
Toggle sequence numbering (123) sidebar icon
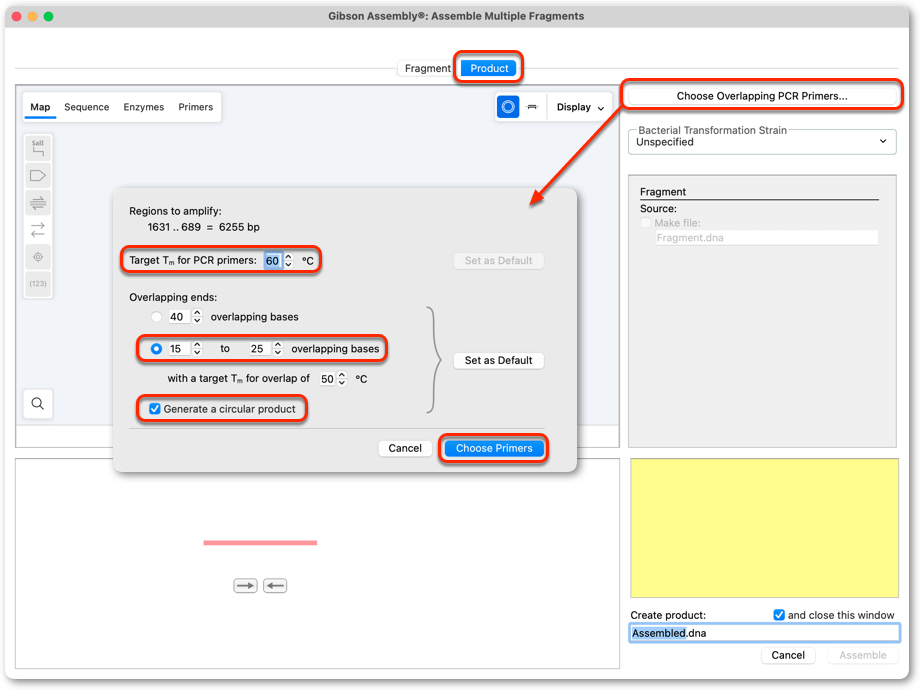pyautogui.click(x=38, y=284)
